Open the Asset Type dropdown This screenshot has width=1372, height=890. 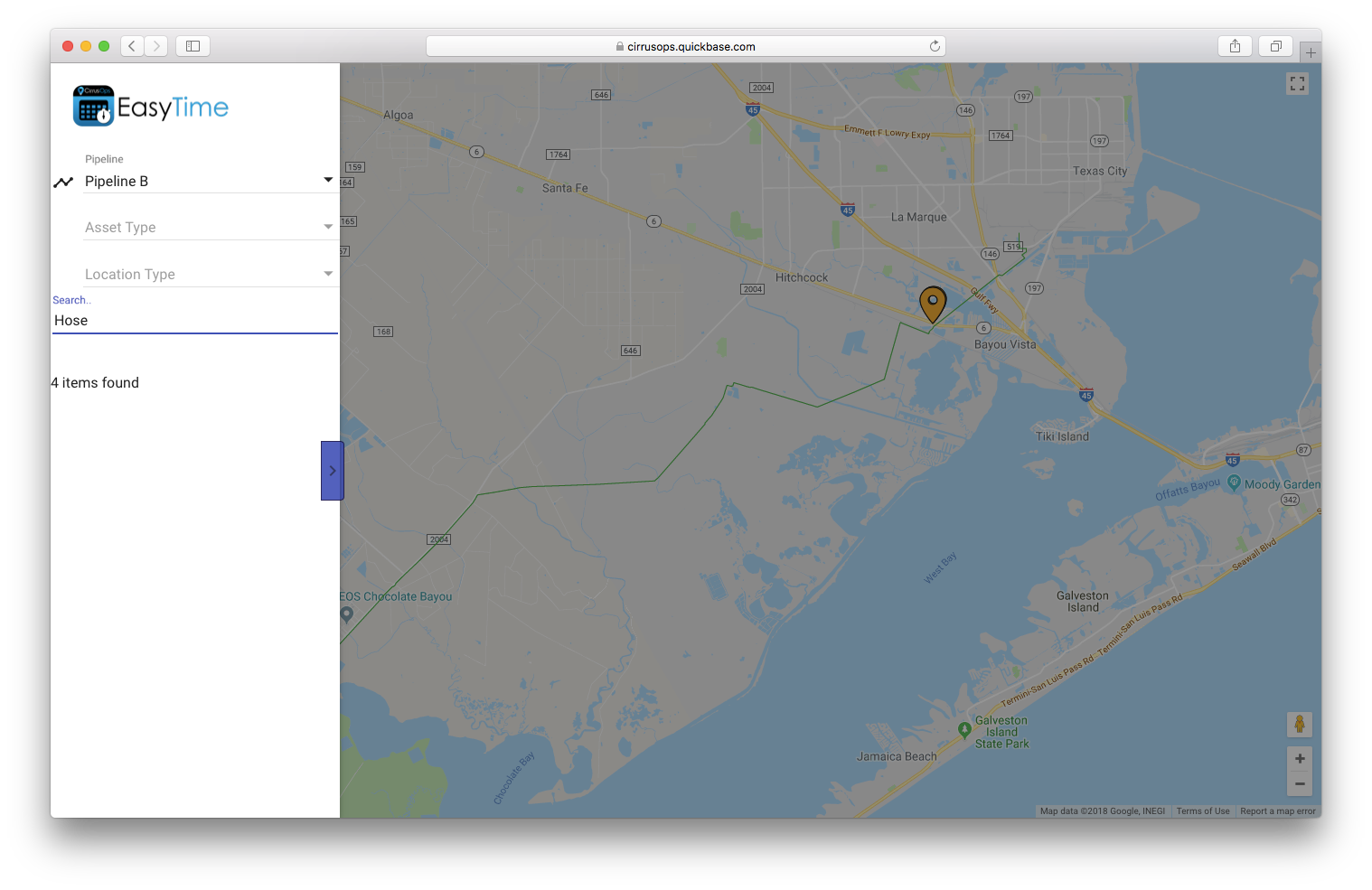[x=327, y=227]
